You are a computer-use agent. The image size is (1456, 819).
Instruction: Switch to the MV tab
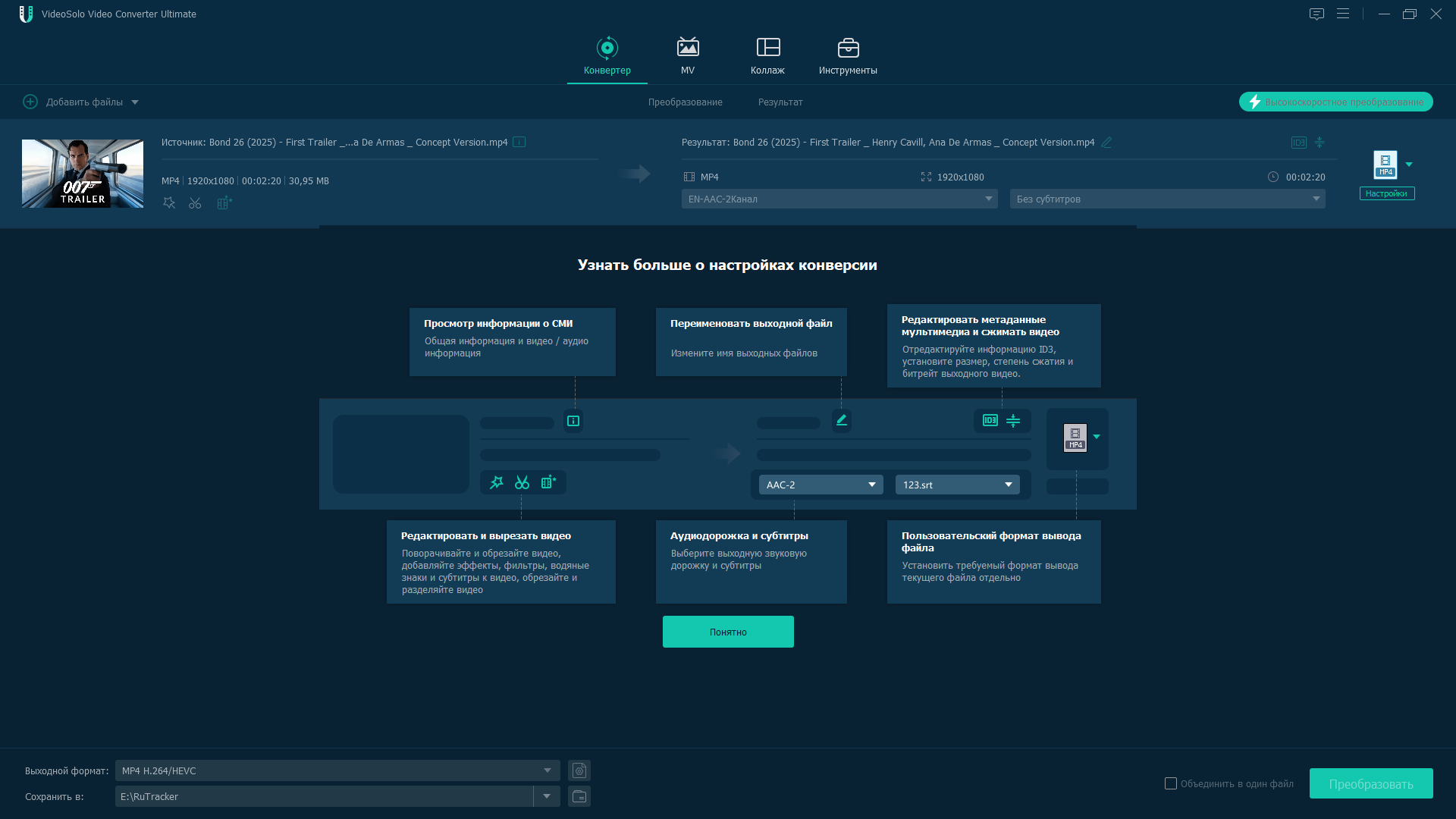click(x=687, y=56)
